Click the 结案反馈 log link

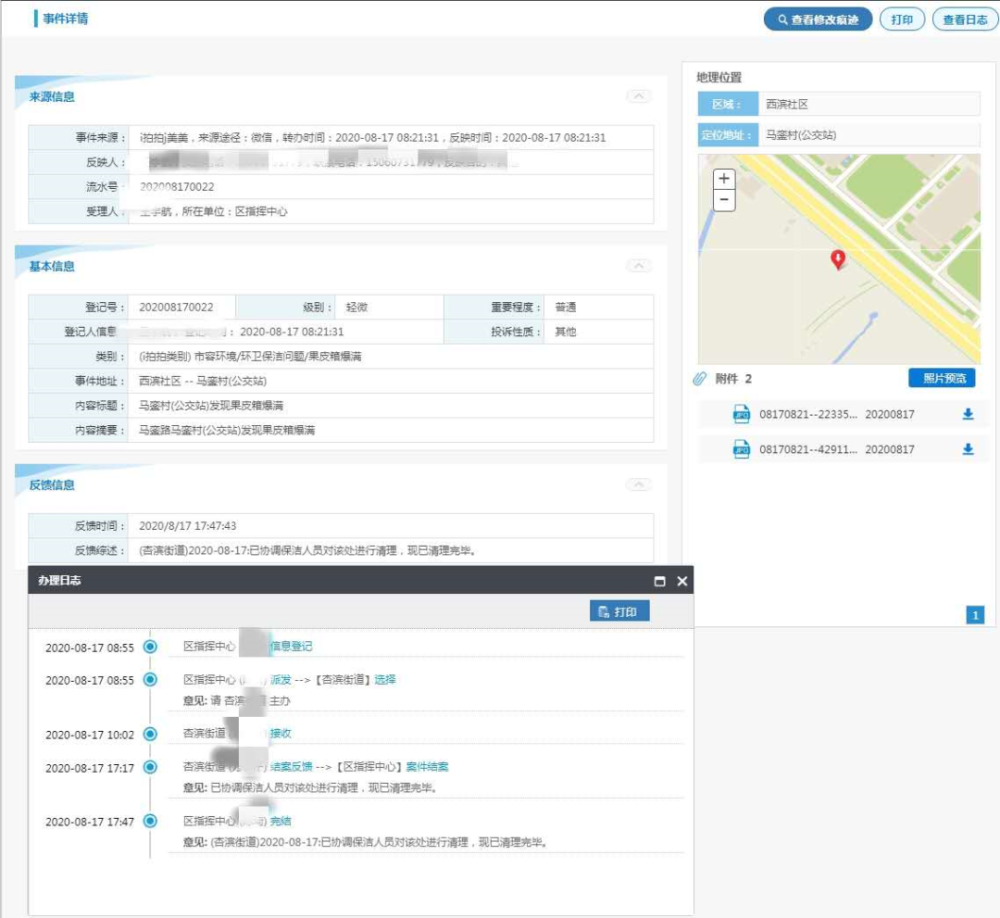click(291, 766)
